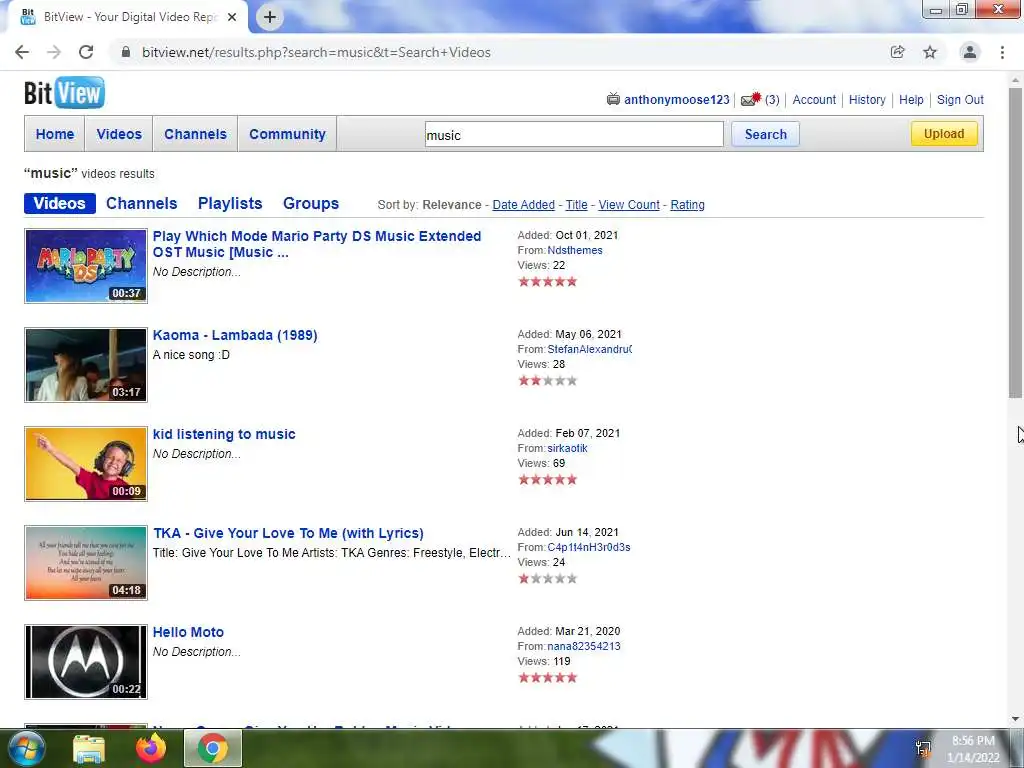Click star rating of Hello Moto video
1024x768 pixels.
[547, 677]
